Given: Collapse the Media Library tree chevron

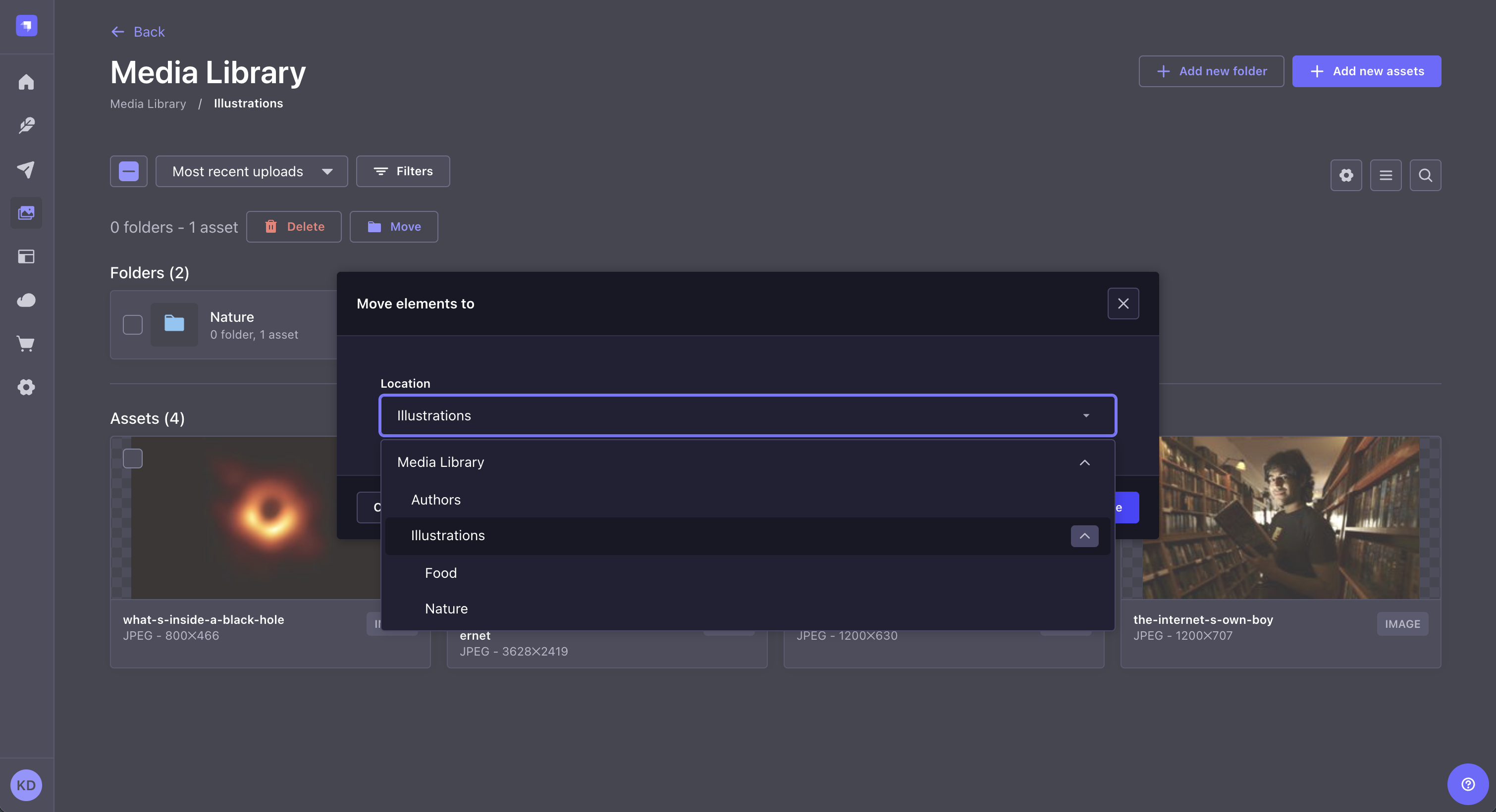Looking at the screenshot, I should 1084,462.
